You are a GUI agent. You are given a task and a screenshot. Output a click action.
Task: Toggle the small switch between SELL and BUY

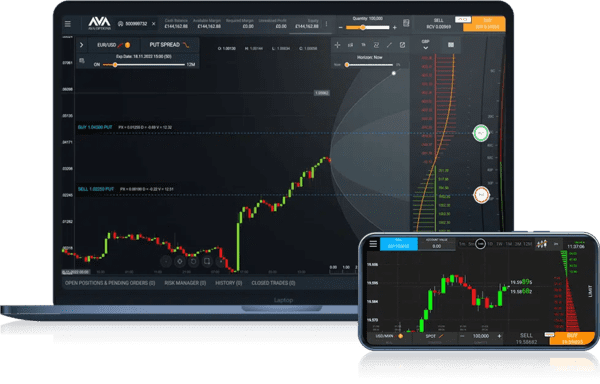point(463,19)
